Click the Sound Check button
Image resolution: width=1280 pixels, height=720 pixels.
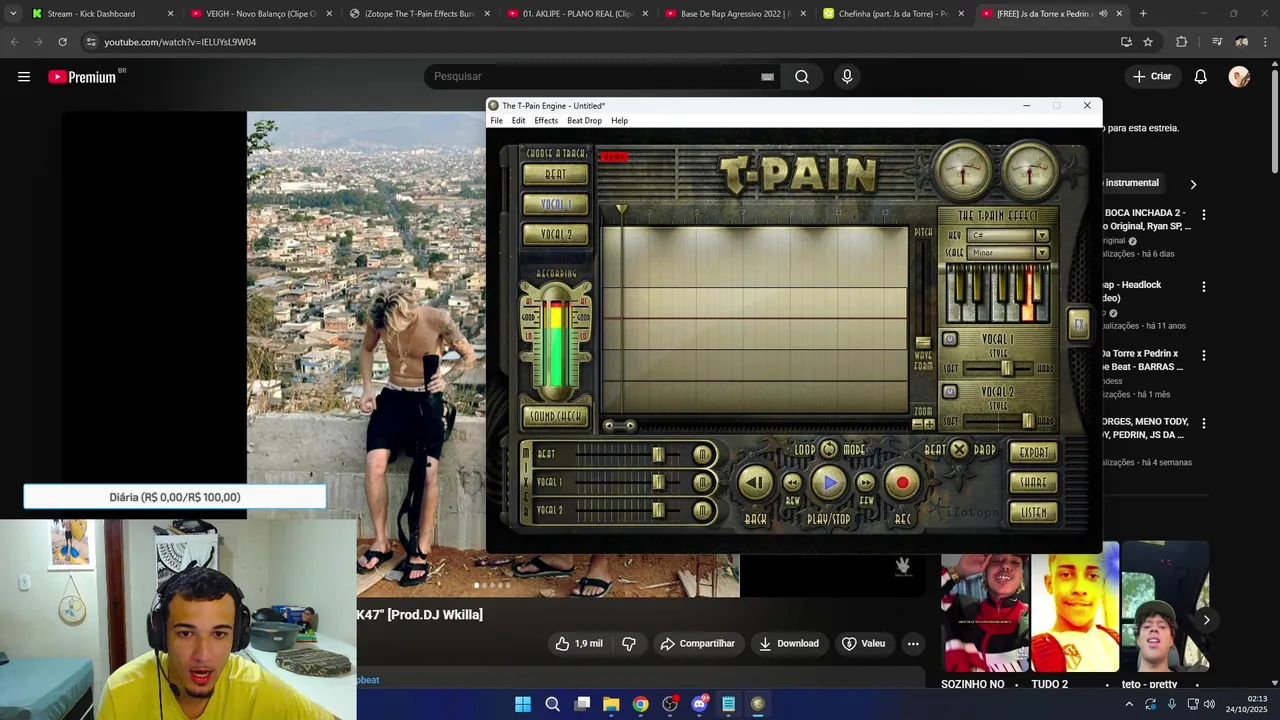556,416
